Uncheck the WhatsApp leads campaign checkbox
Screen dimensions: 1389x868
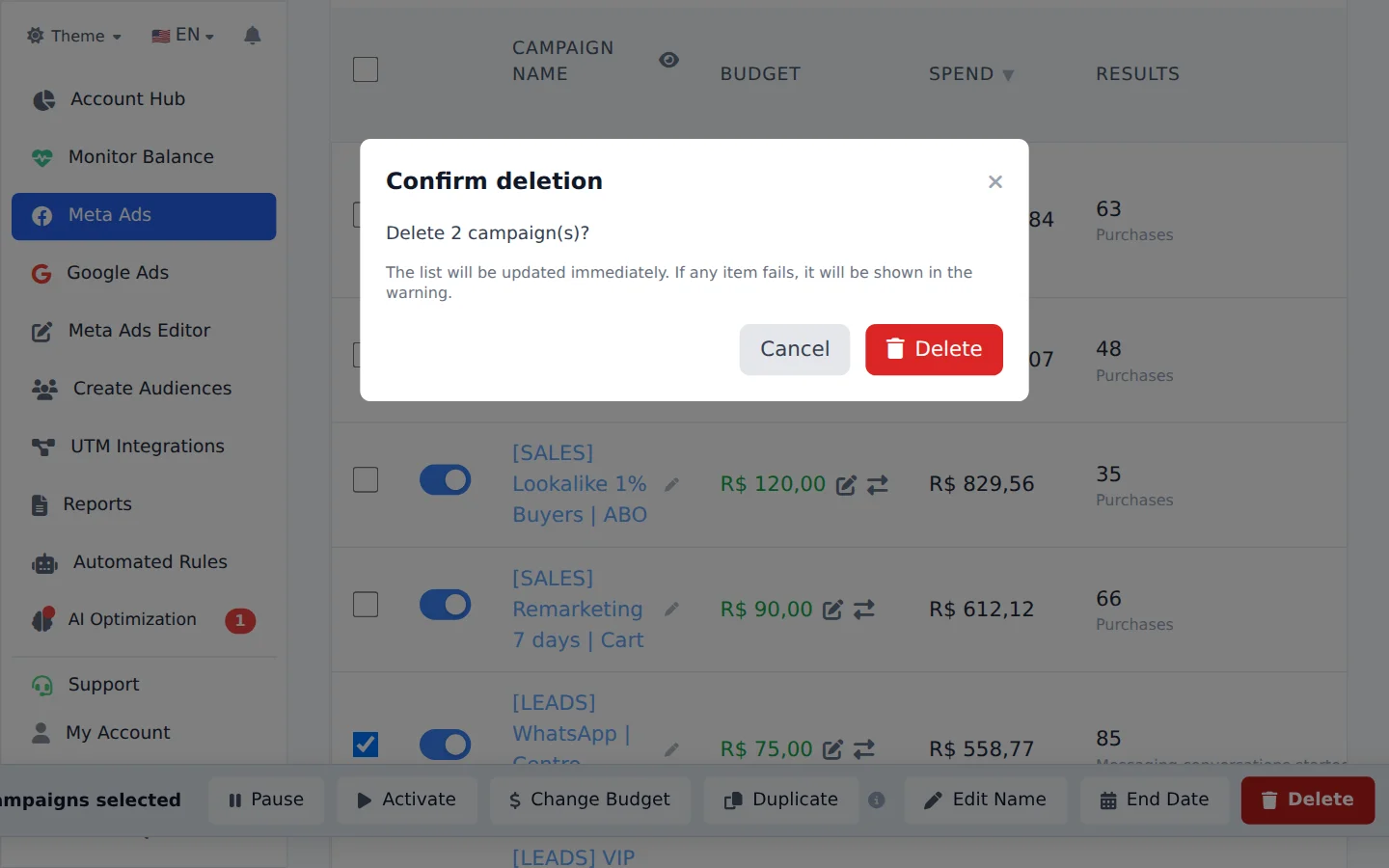pyautogui.click(x=366, y=745)
